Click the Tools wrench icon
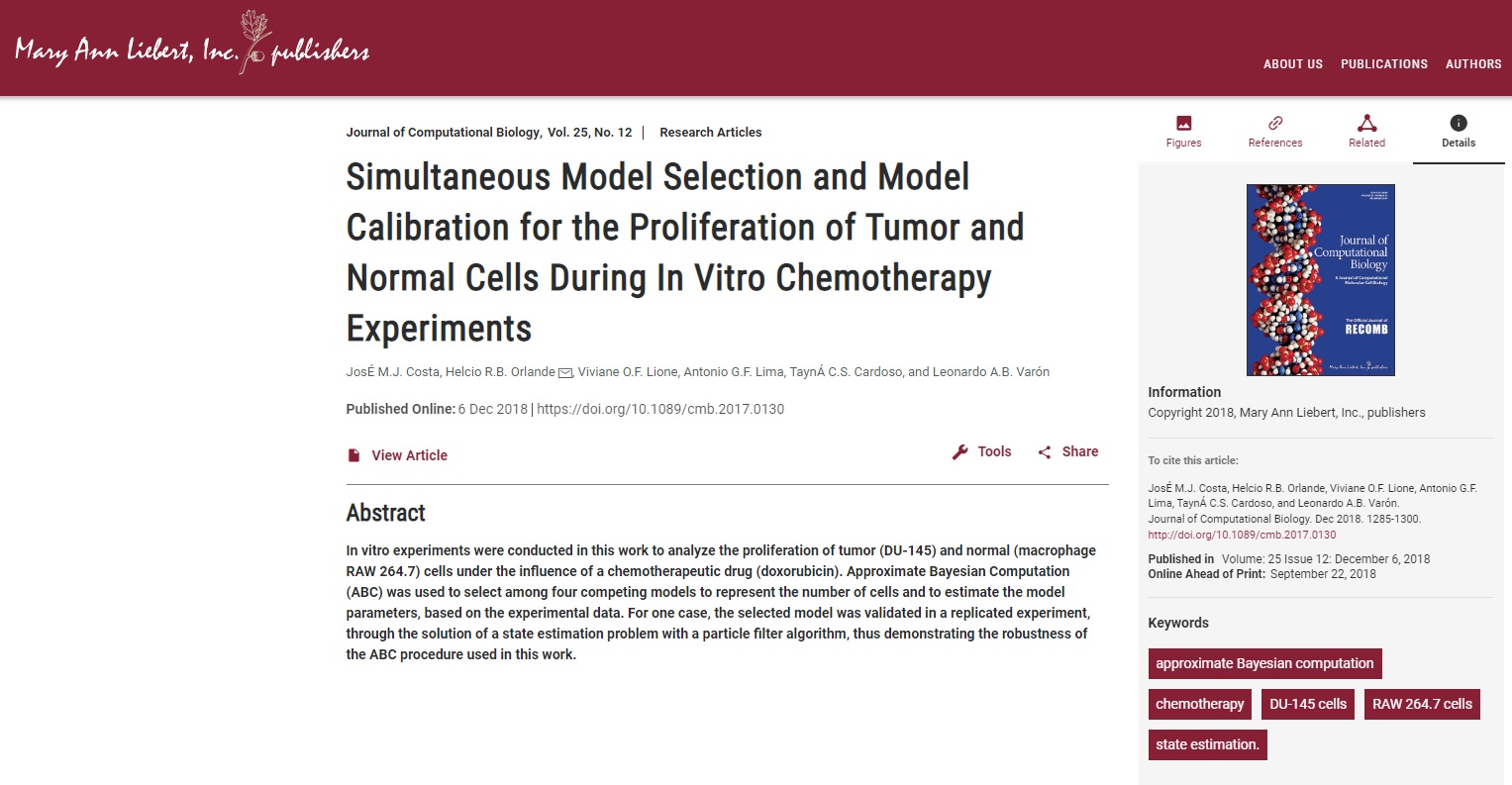The height and width of the screenshot is (785, 1512). [959, 452]
